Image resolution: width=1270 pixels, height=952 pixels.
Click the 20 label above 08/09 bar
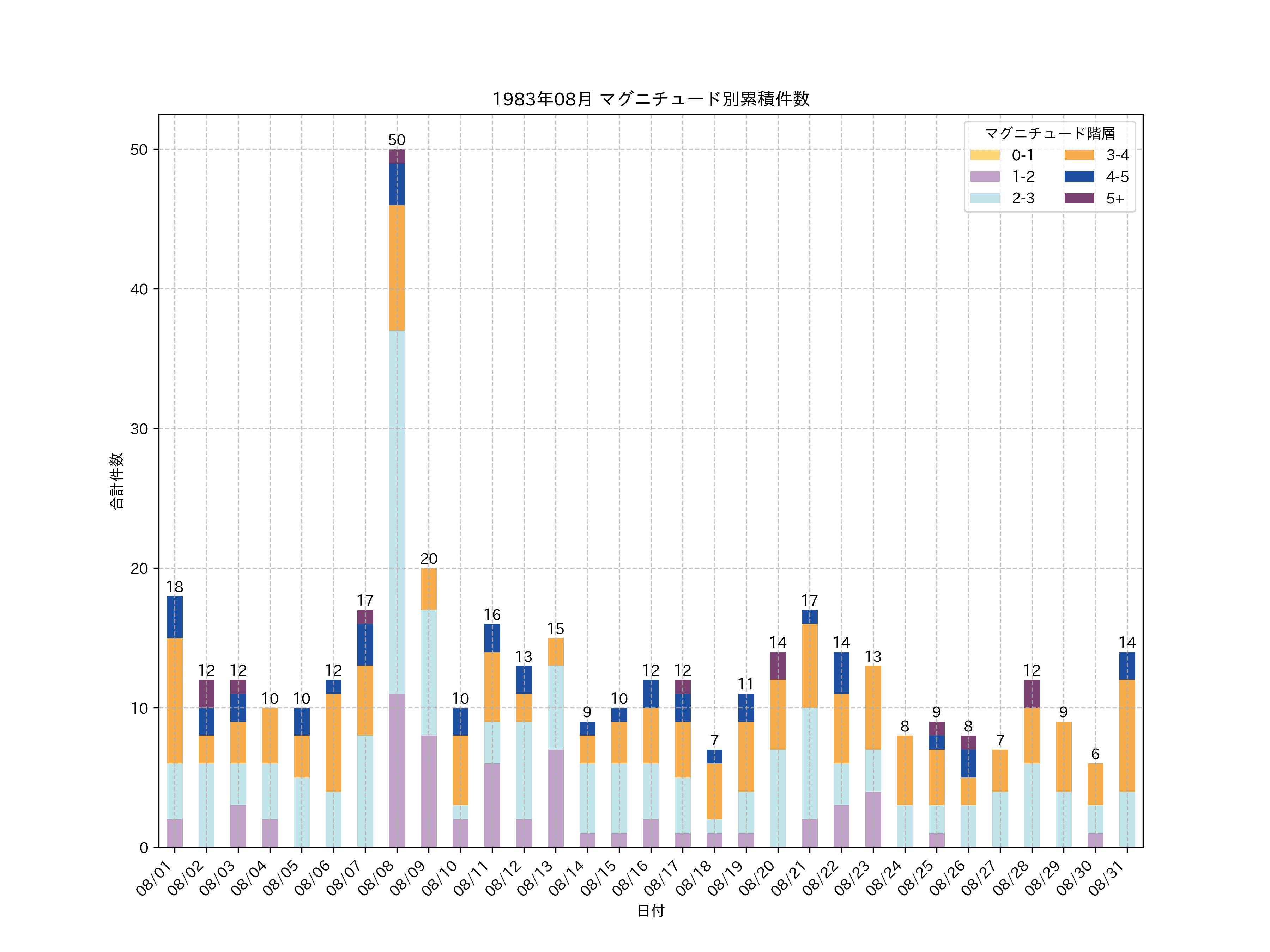point(428,559)
